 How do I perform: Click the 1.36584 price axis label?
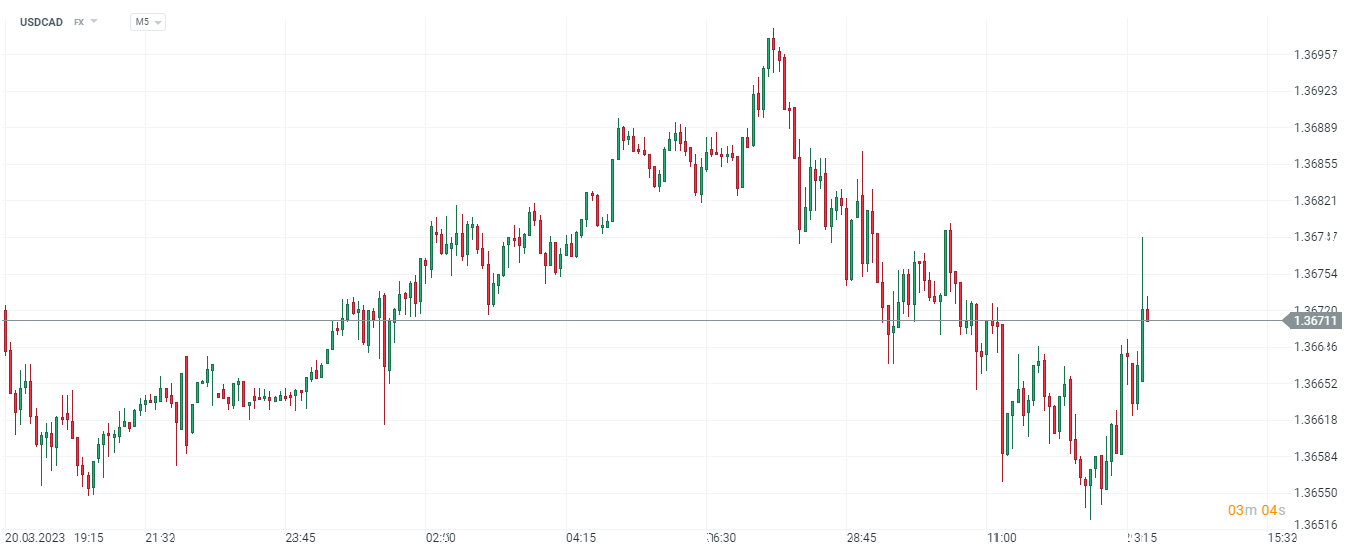tap(1315, 457)
